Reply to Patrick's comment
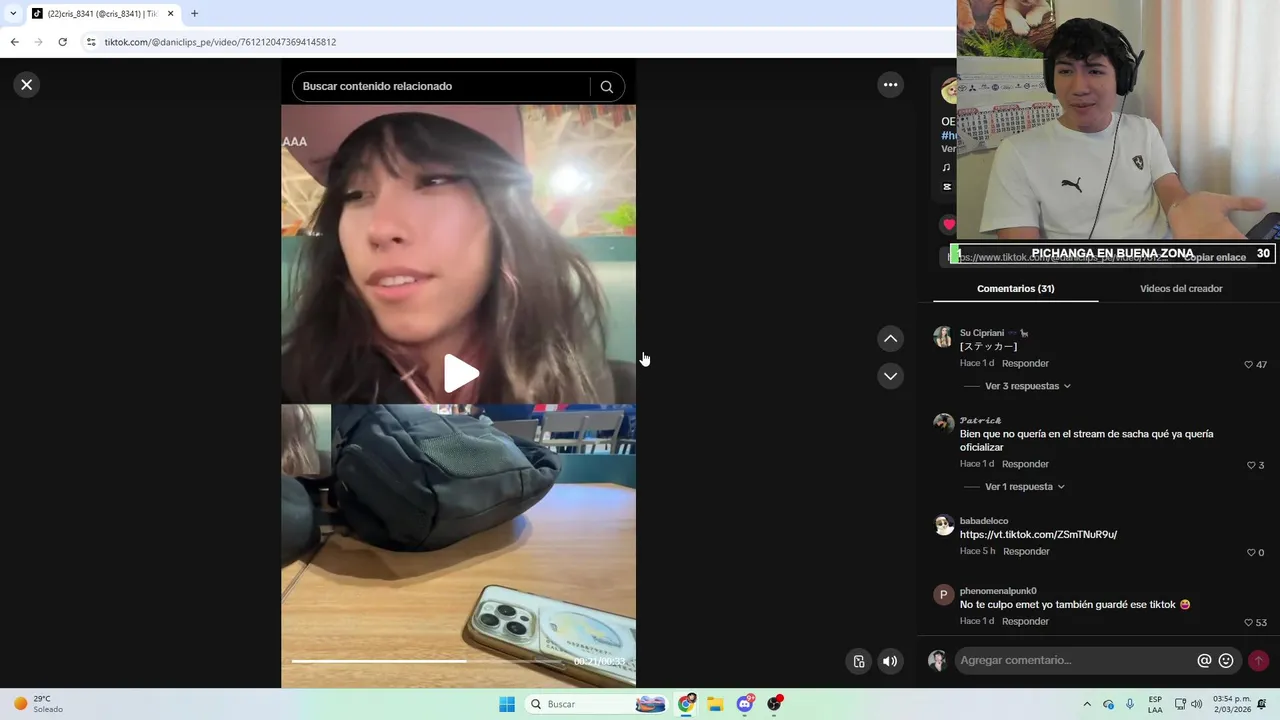 [1025, 465]
